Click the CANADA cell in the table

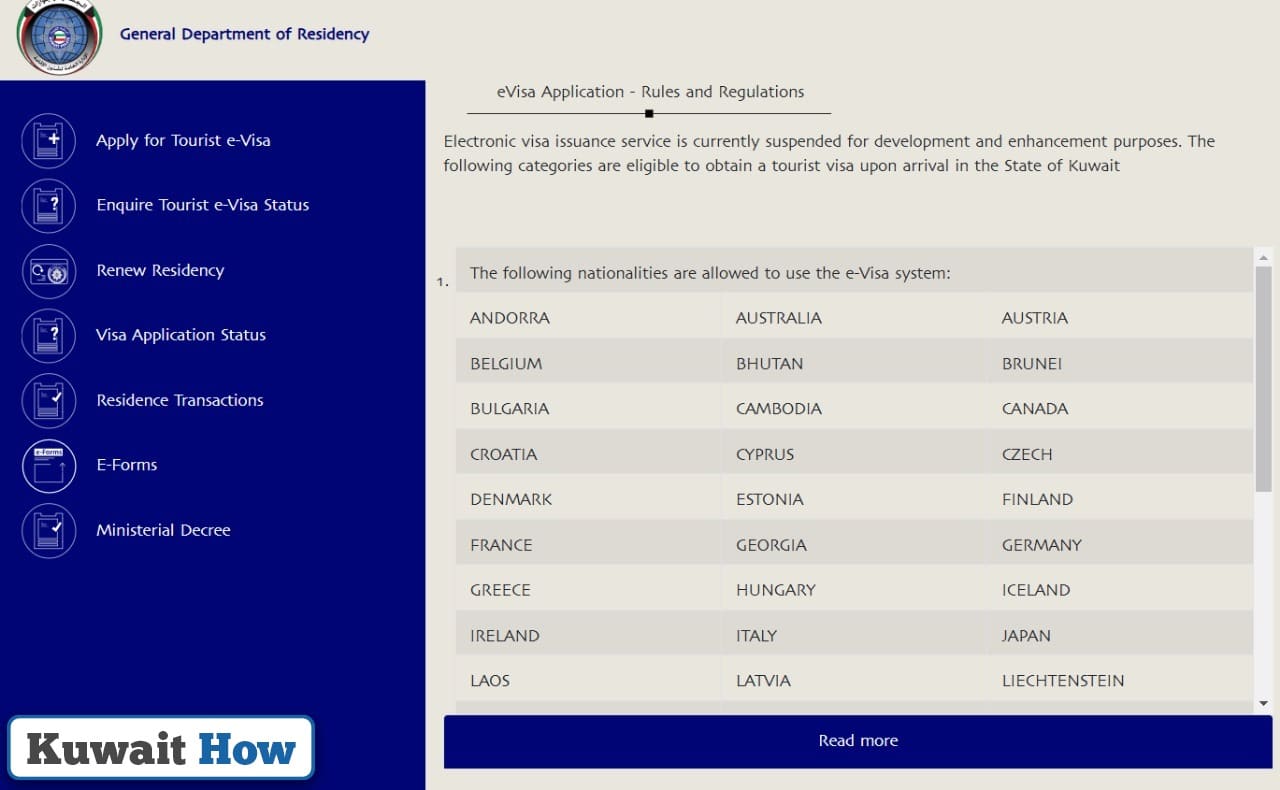[x=1035, y=408]
